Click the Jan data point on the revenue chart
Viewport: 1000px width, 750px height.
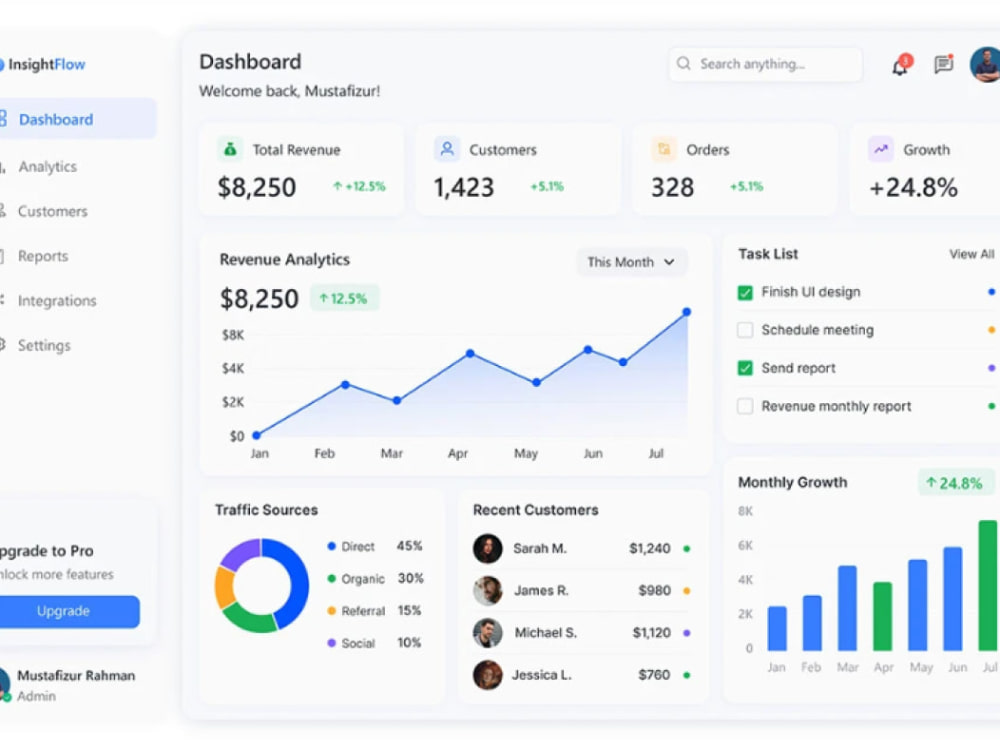click(x=256, y=435)
